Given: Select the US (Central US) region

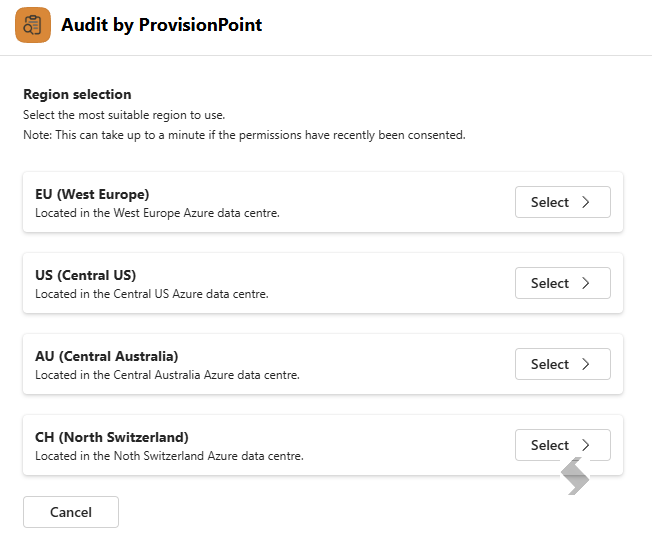Looking at the screenshot, I should point(563,283).
